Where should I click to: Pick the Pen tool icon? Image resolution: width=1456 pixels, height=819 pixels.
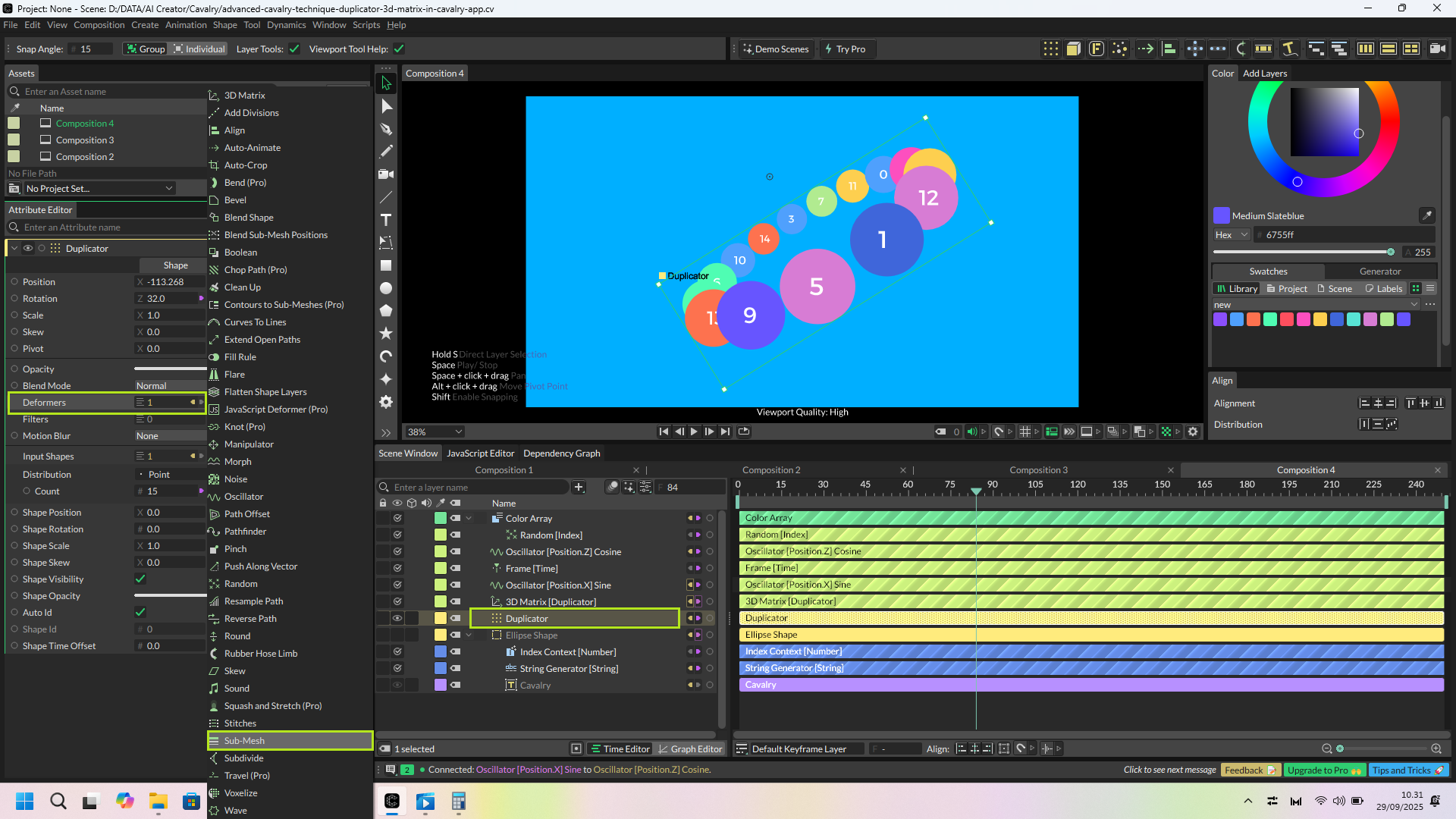coord(386,129)
